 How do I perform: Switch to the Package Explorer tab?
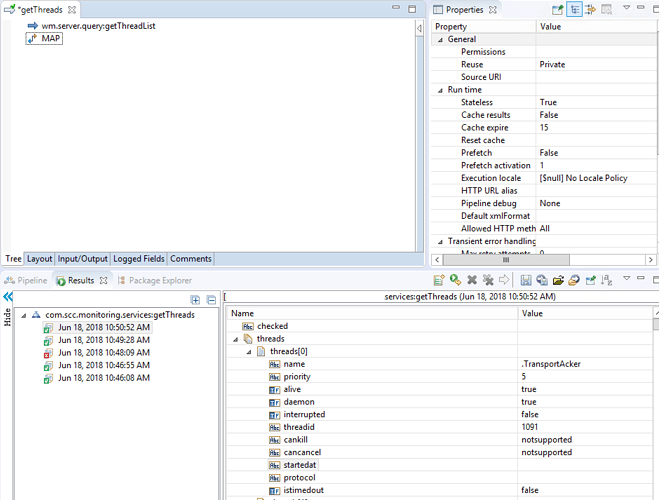pyautogui.click(x=155, y=280)
